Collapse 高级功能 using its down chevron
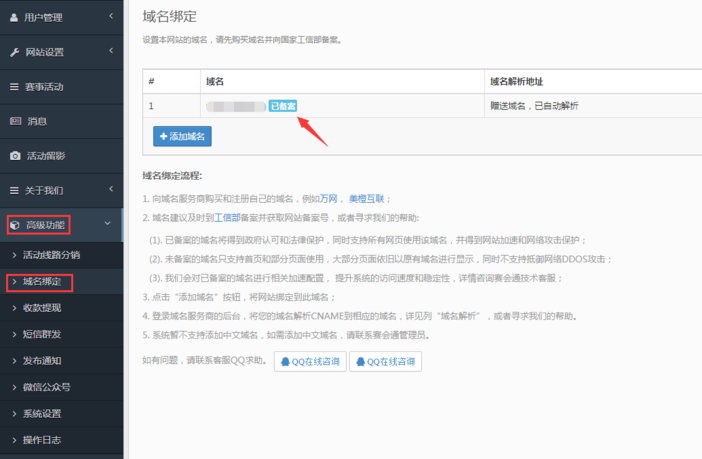 [x=108, y=225]
